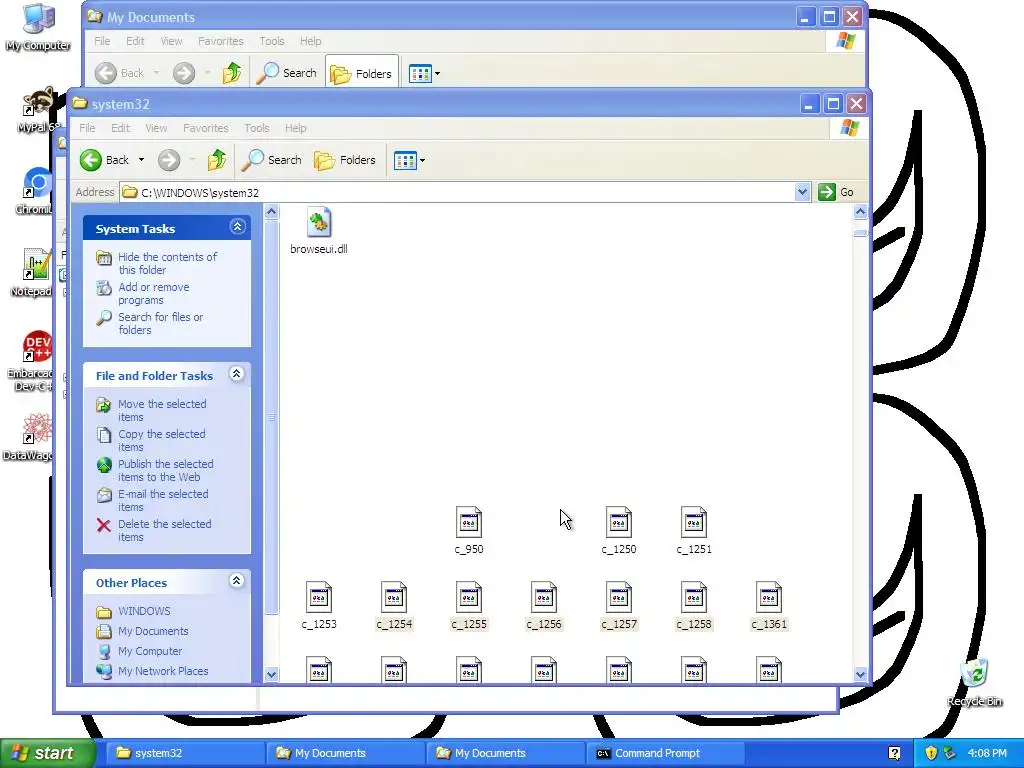Click Publish the selected items to the Web
This screenshot has height=768, width=1024.
[x=165, y=470]
